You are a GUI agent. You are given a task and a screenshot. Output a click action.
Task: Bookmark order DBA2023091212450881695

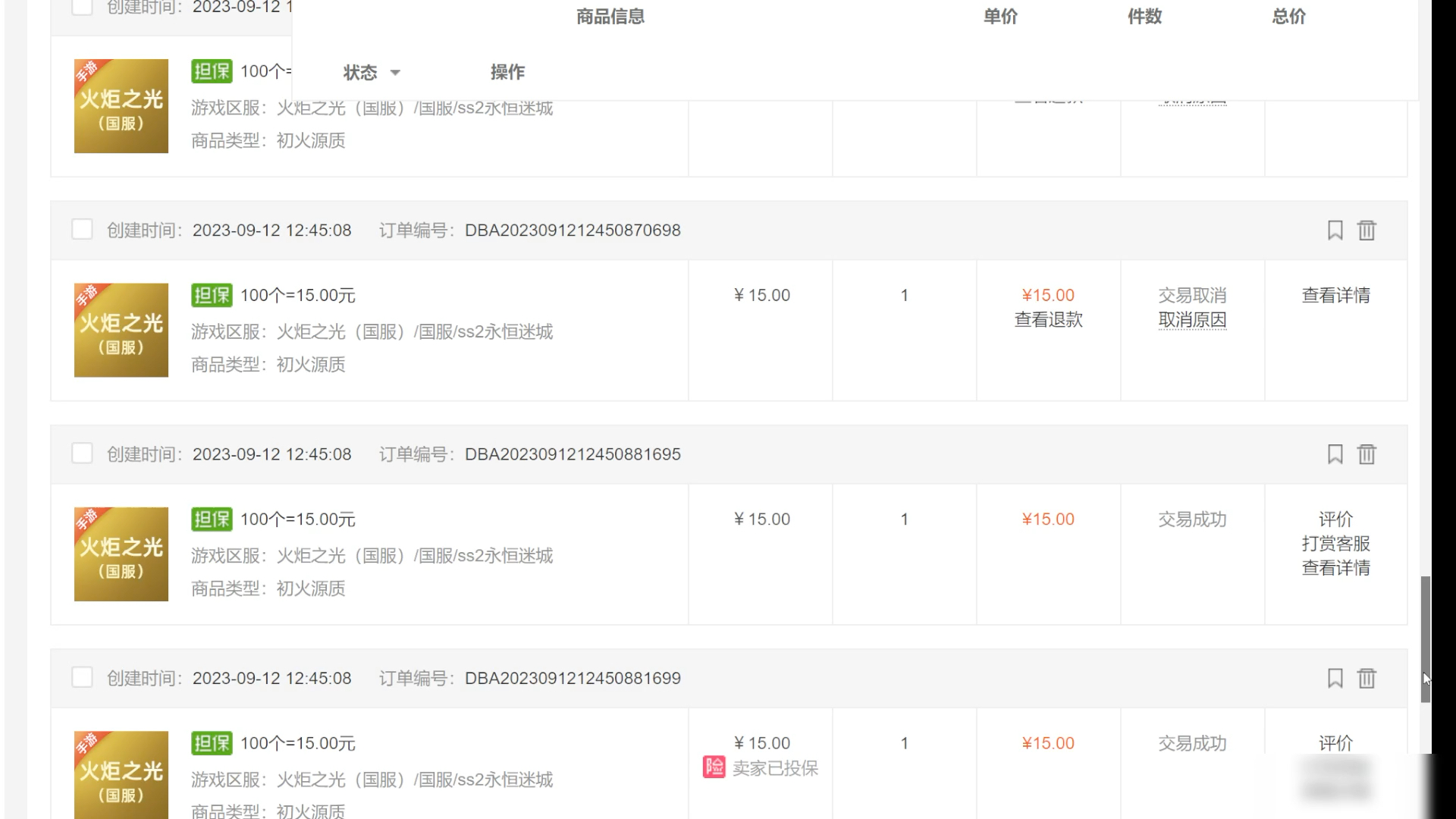[1335, 453]
